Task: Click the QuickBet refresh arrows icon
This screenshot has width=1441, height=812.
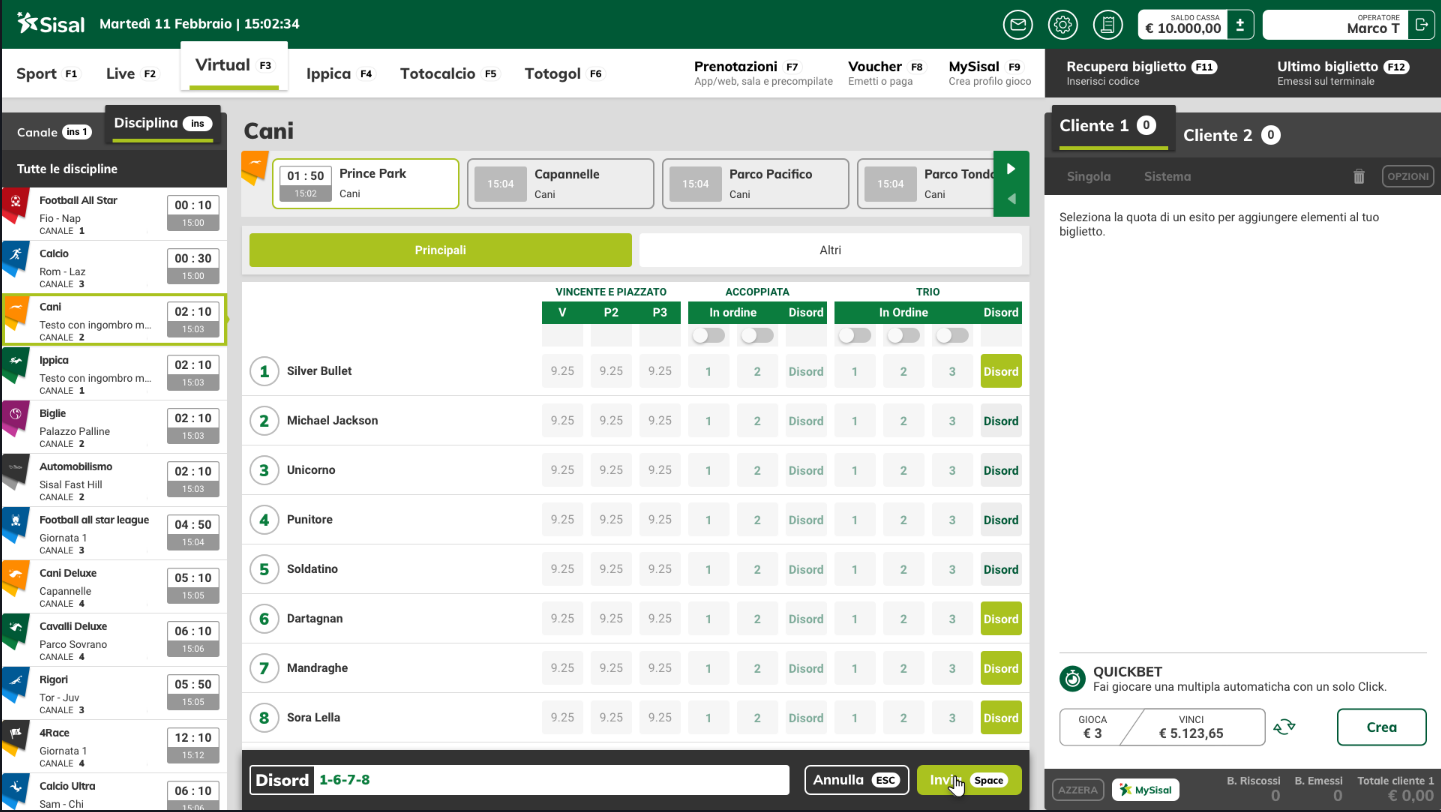Action: [x=1284, y=728]
